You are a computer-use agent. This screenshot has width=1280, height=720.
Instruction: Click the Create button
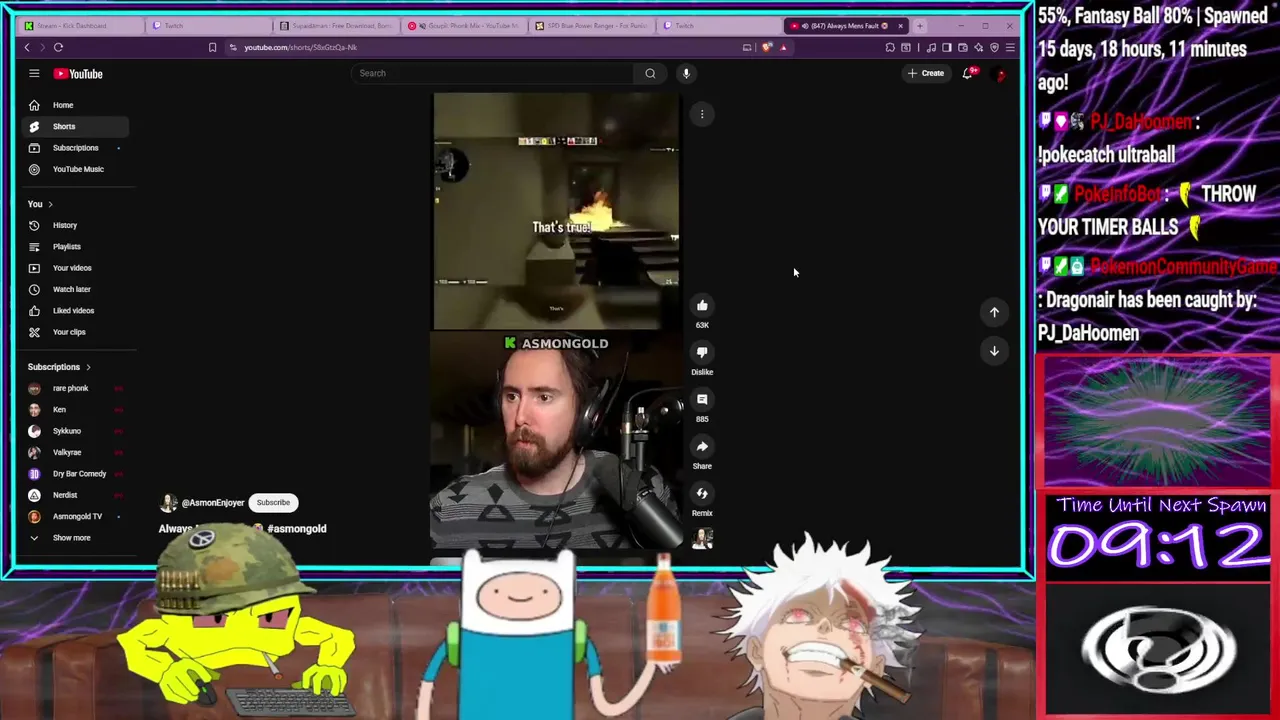926,73
